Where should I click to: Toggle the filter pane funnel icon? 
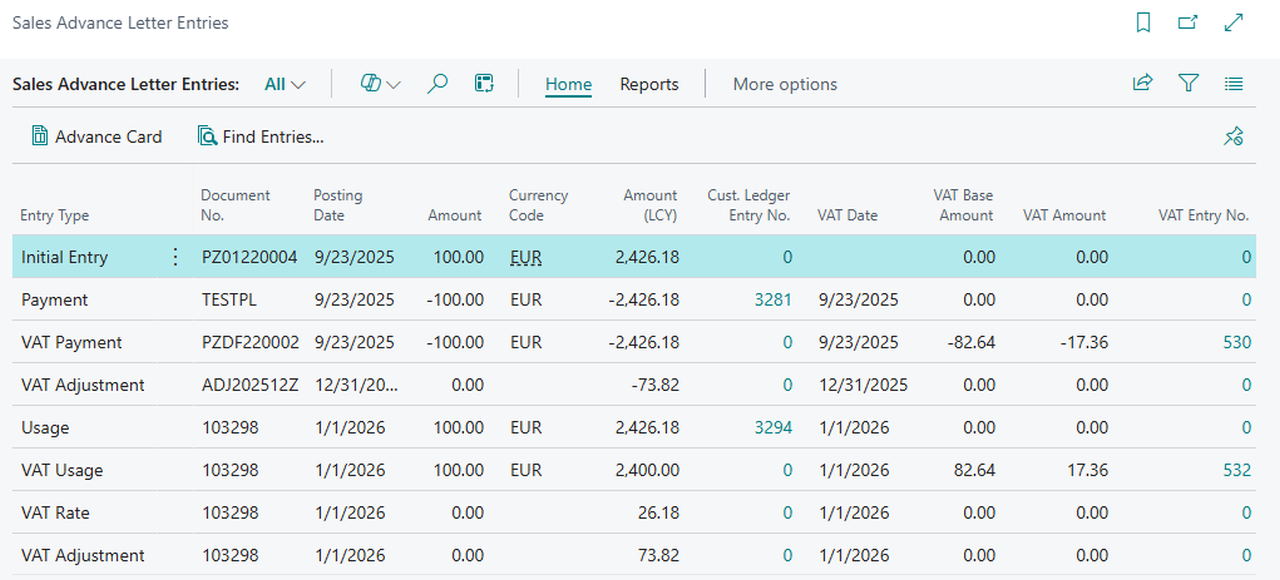1188,84
